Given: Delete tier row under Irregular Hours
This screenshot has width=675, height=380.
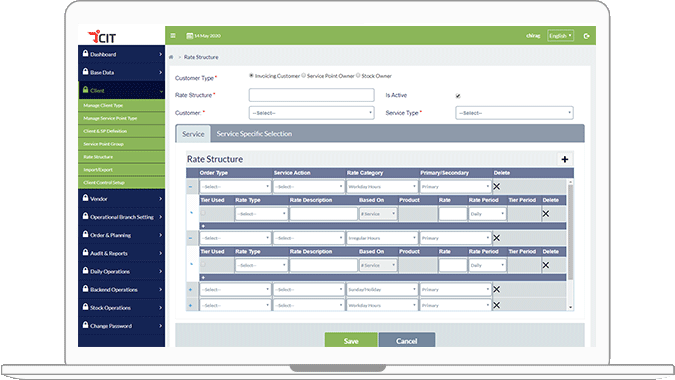Looking at the screenshot, I should (x=545, y=265).
